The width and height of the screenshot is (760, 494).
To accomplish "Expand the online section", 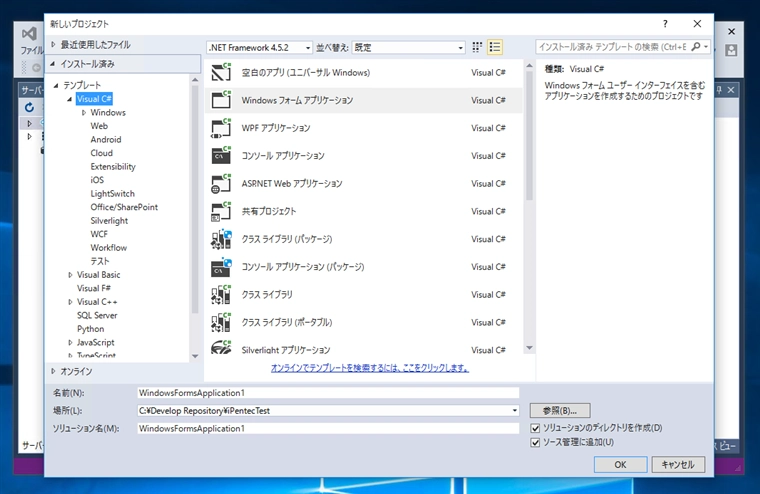I will point(53,371).
